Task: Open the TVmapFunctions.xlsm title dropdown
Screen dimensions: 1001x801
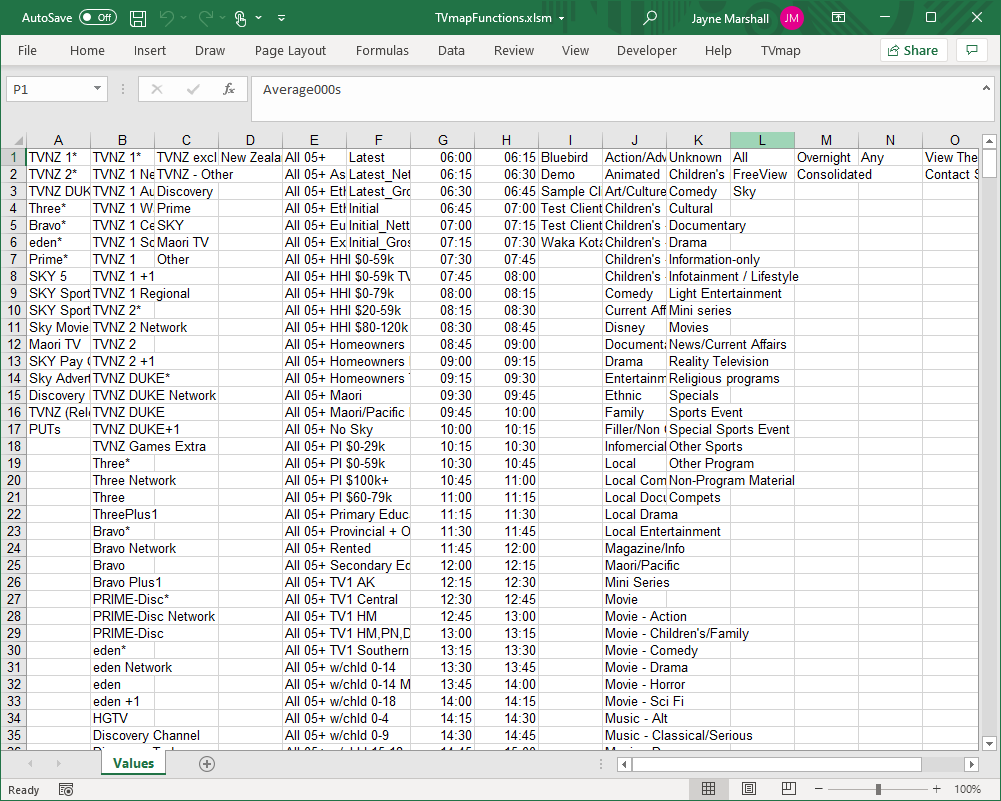Action: 562,19
